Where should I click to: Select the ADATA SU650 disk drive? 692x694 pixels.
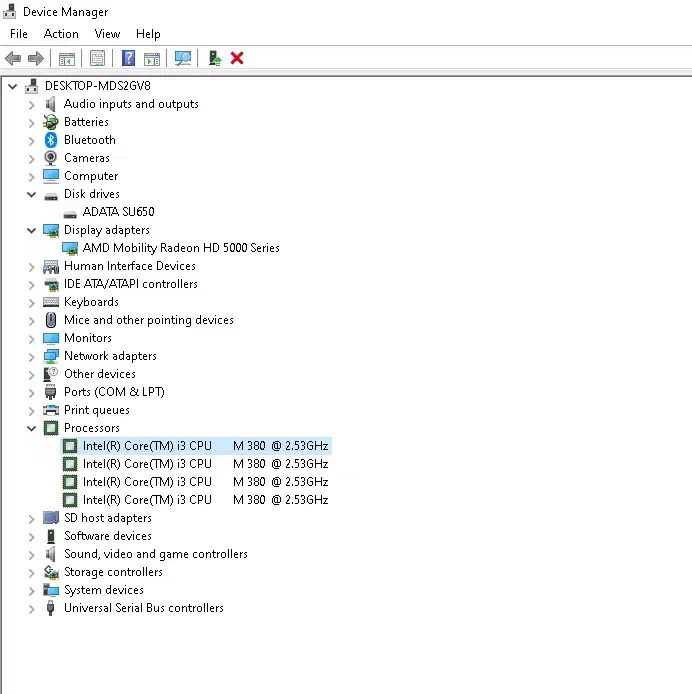click(118, 212)
